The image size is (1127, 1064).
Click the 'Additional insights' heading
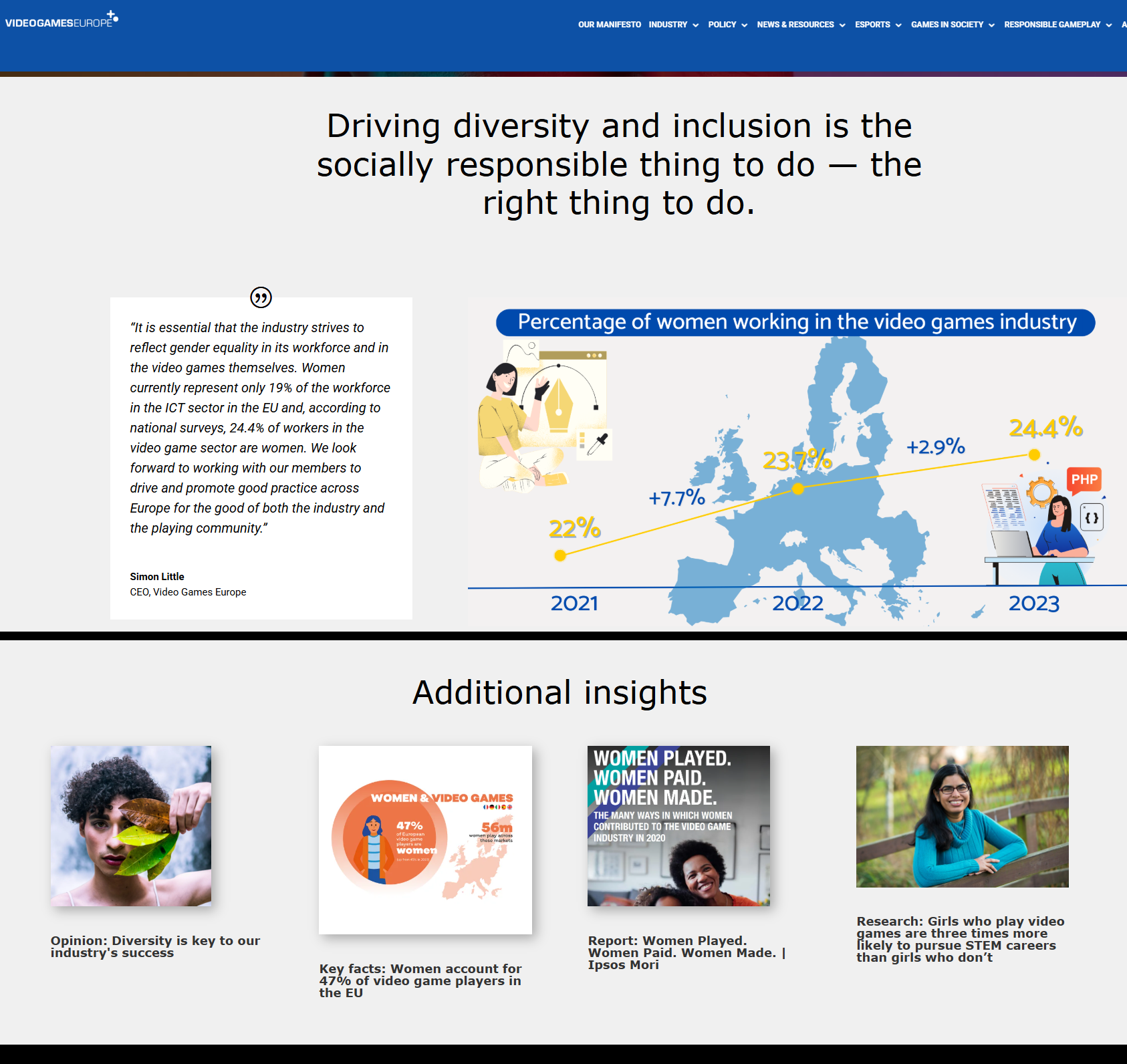pos(560,692)
